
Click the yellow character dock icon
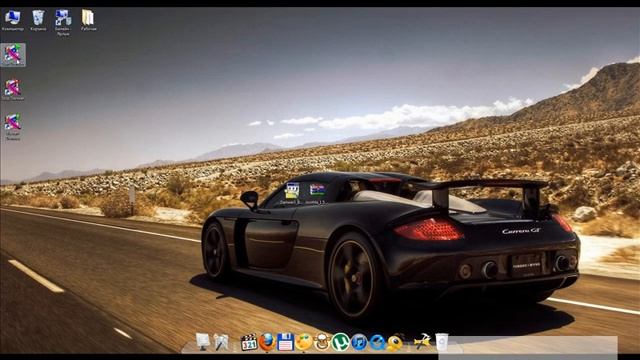(x=395, y=342)
